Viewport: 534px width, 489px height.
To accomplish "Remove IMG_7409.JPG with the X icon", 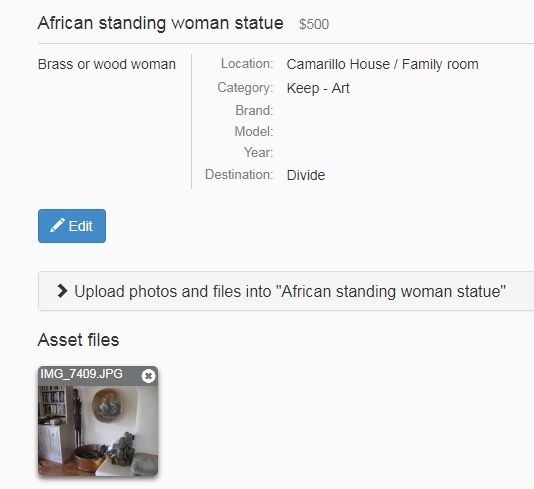I will pyautogui.click(x=148, y=376).
